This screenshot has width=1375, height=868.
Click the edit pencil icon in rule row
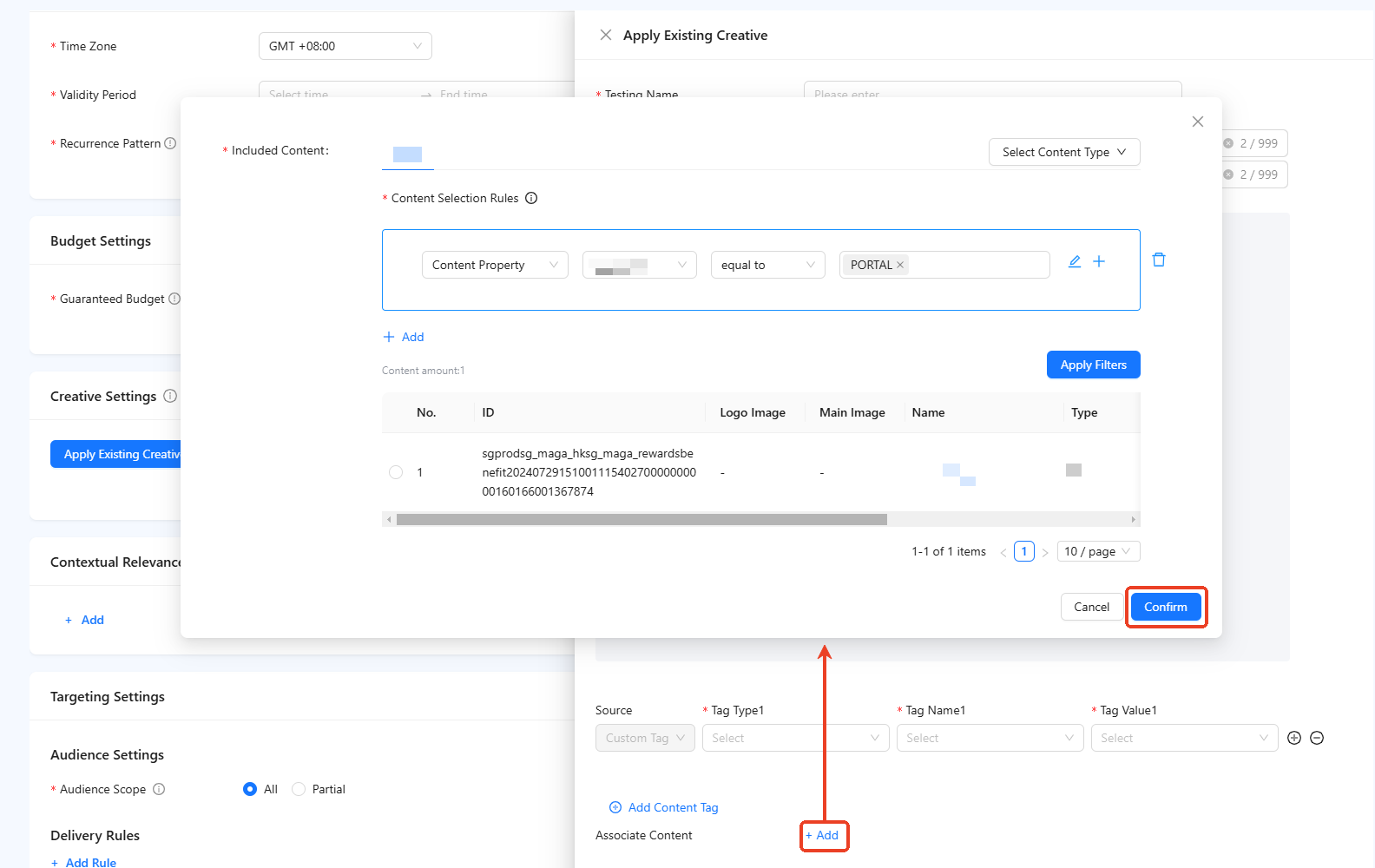click(1074, 261)
